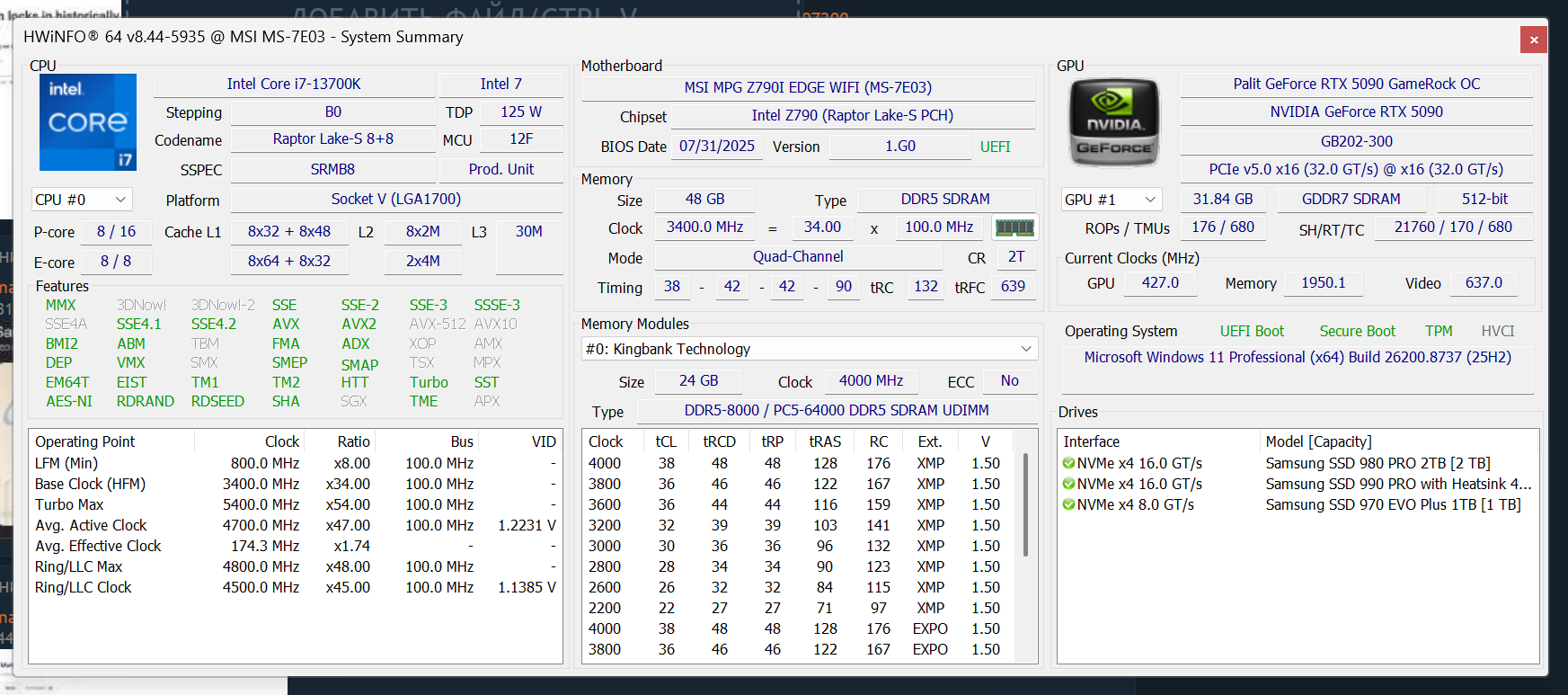1568x695 pixels.
Task: Click the GPU Memory clock value 1950.1
Action: [1324, 283]
